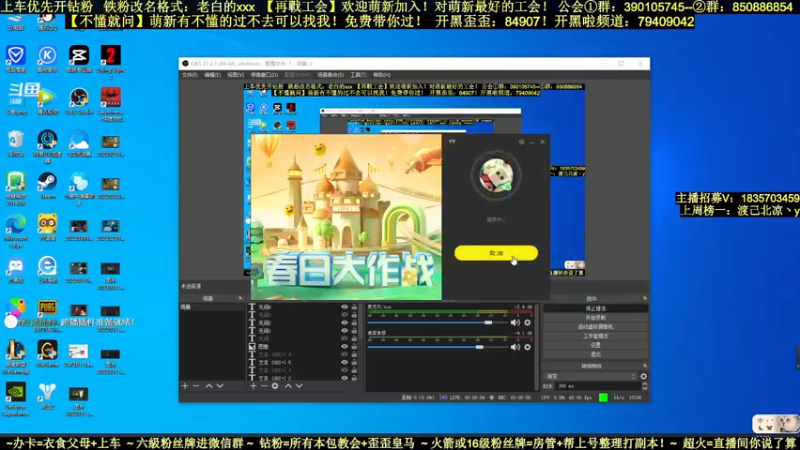
Task: Open transition properties gear icon
Action: [643, 376]
